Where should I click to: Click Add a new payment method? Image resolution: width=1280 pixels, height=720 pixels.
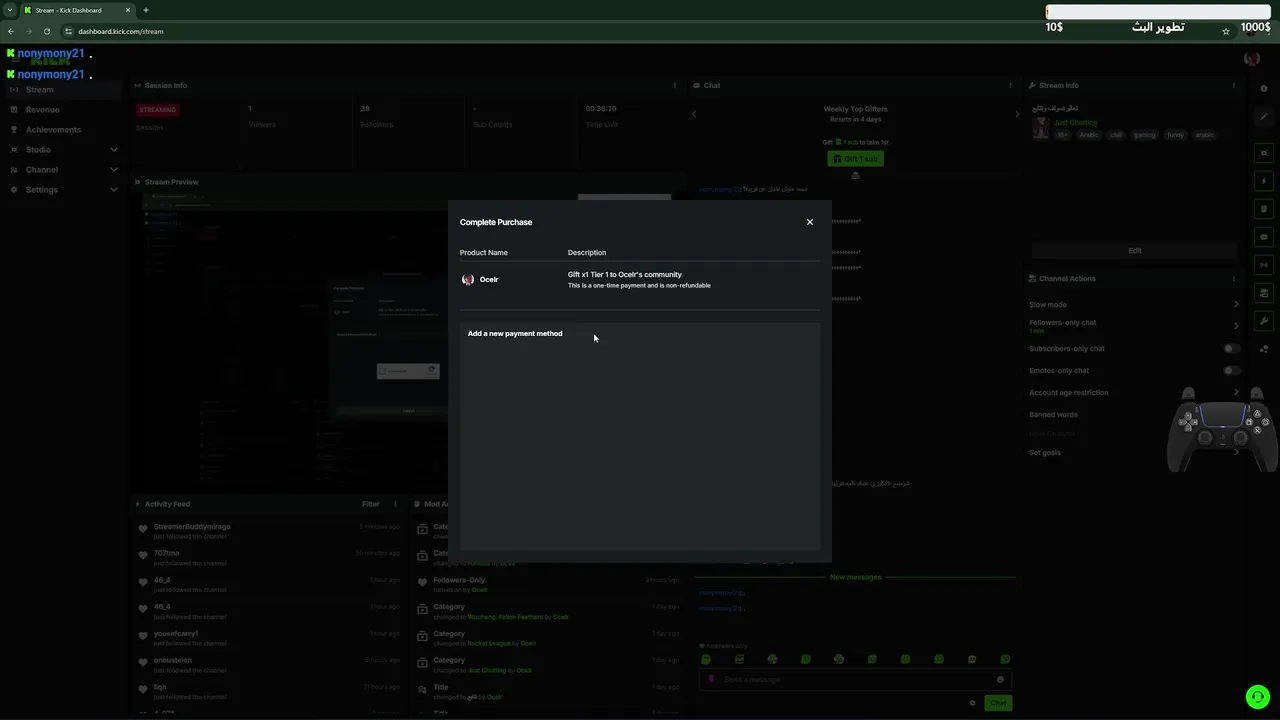pyautogui.click(x=515, y=334)
